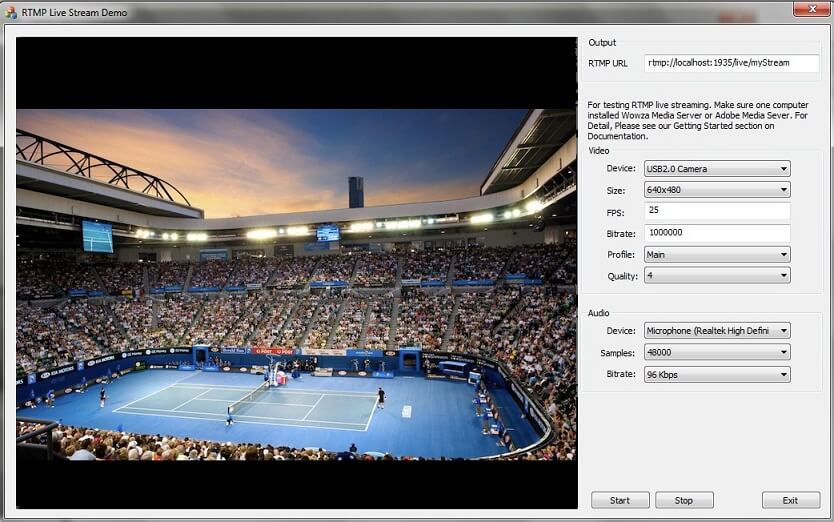Click into the FPS field showing 25
Image resolution: width=834 pixels, height=522 pixels.
pos(717,210)
